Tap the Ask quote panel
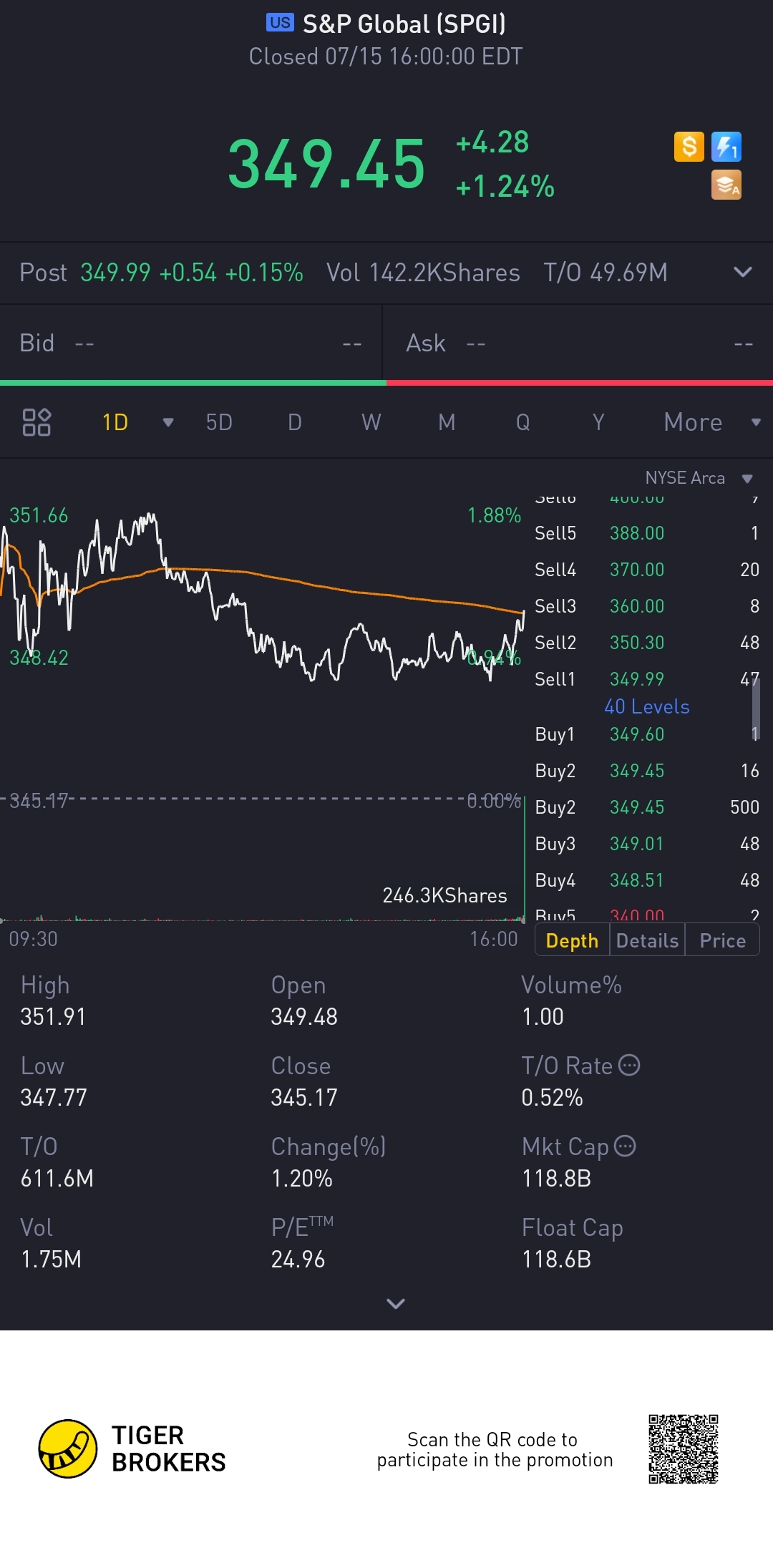The image size is (773, 1568). [578, 344]
